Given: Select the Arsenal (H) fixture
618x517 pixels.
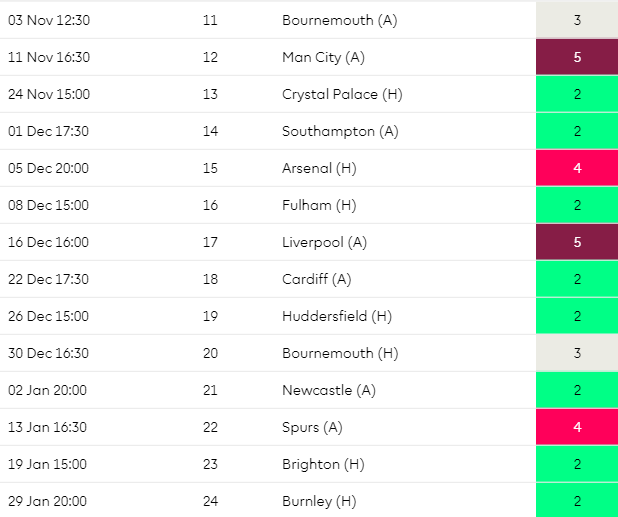Looking at the screenshot, I should (x=319, y=168).
